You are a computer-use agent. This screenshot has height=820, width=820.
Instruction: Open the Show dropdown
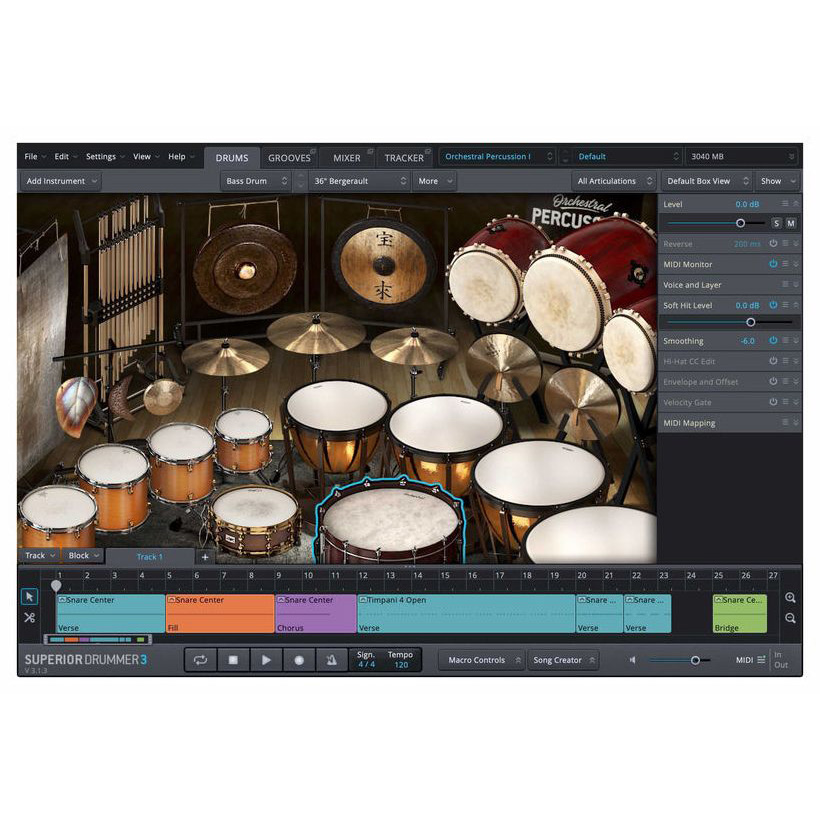[x=778, y=181]
